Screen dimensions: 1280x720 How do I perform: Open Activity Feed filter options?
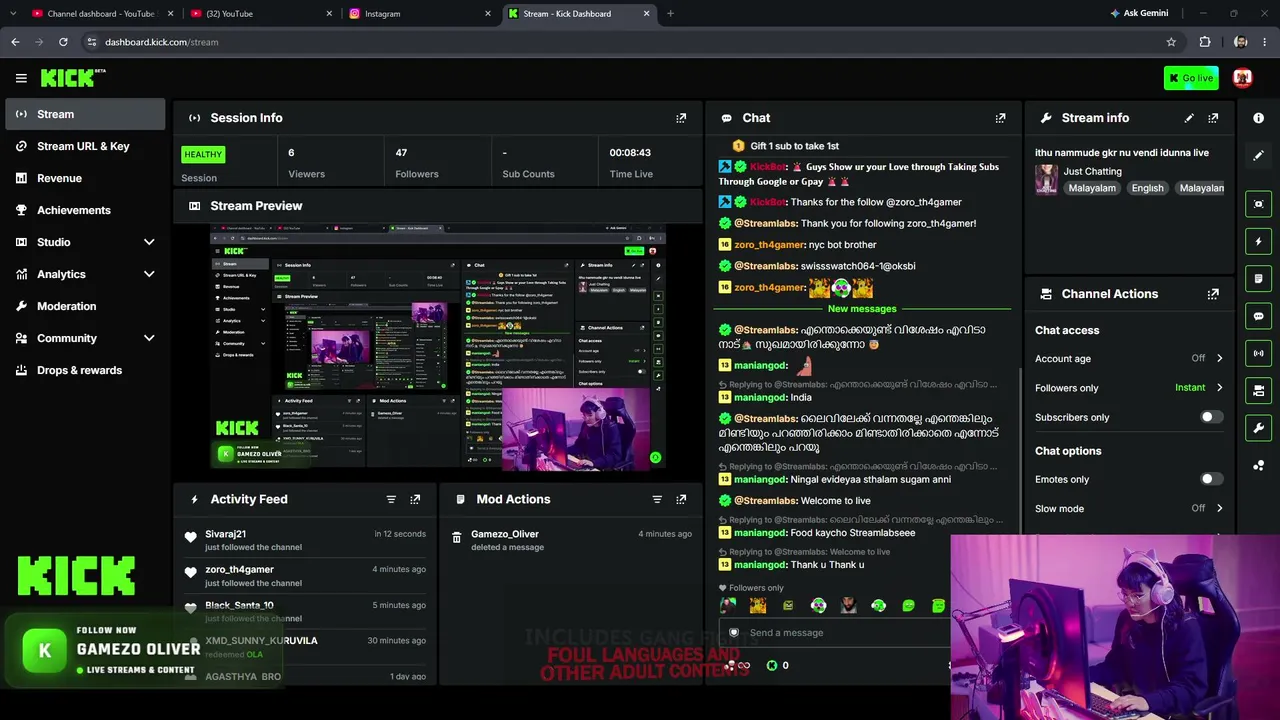click(x=391, y=499)
